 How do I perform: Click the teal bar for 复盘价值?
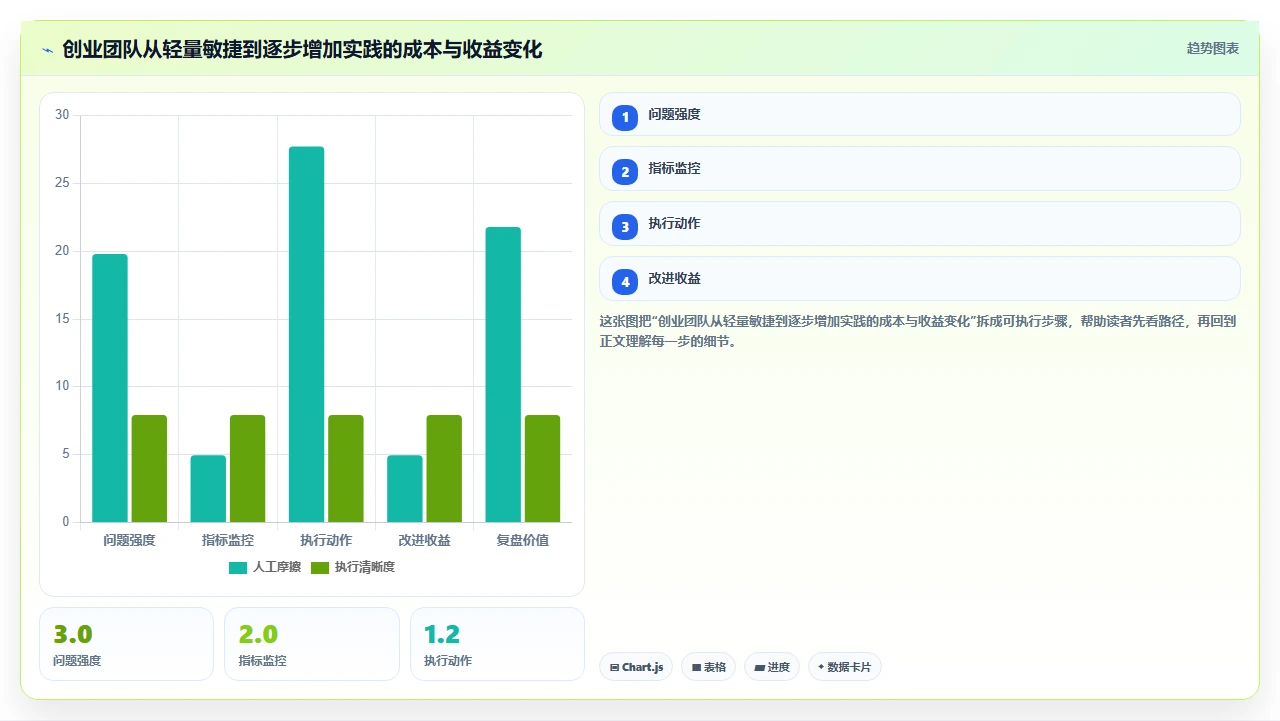(503, 374)
